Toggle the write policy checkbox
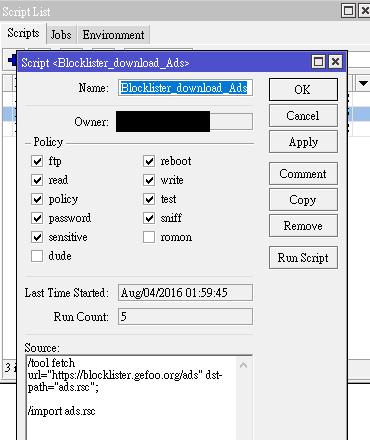Screen dimensions: 370x440 click(x=149, y=180)
